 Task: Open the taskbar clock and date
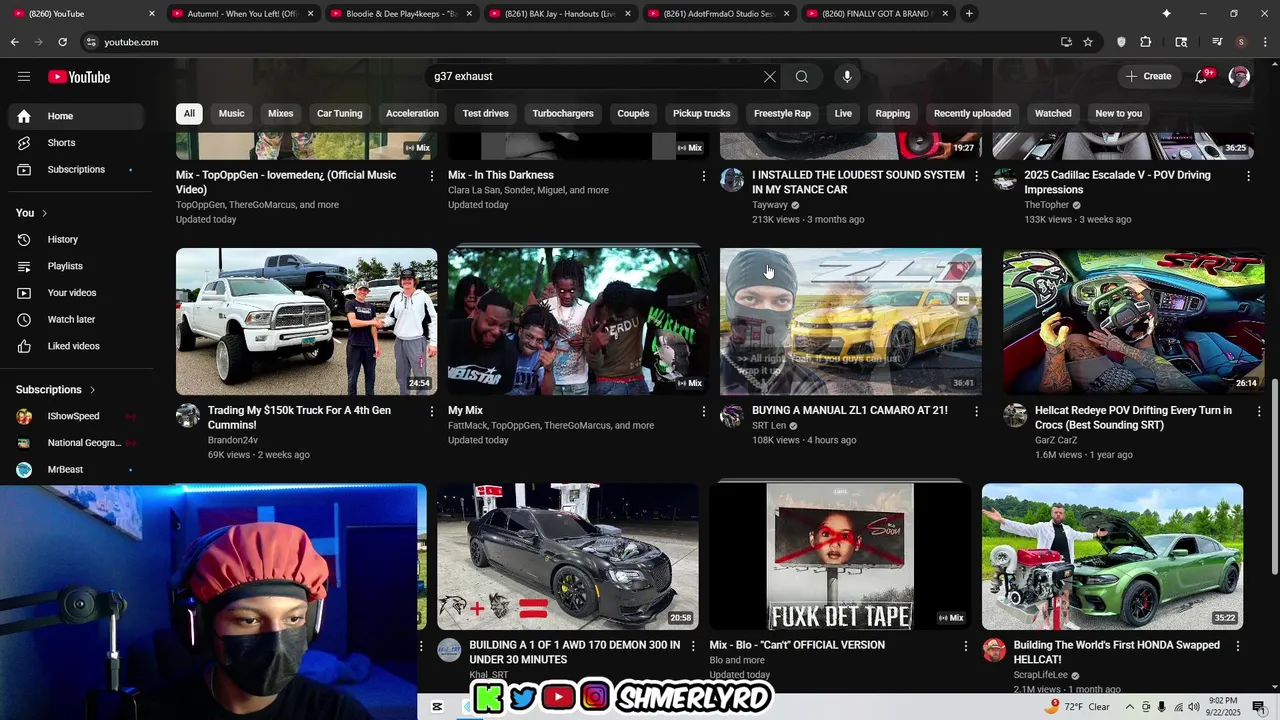pyautogui.click(x=1222, y=707)
